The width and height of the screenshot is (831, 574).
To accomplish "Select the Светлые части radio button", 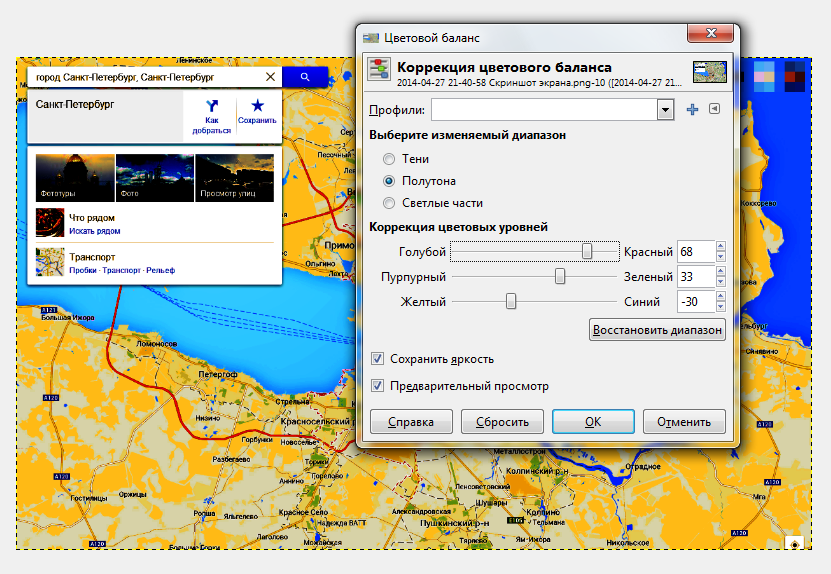I will [x=389, y=203].
